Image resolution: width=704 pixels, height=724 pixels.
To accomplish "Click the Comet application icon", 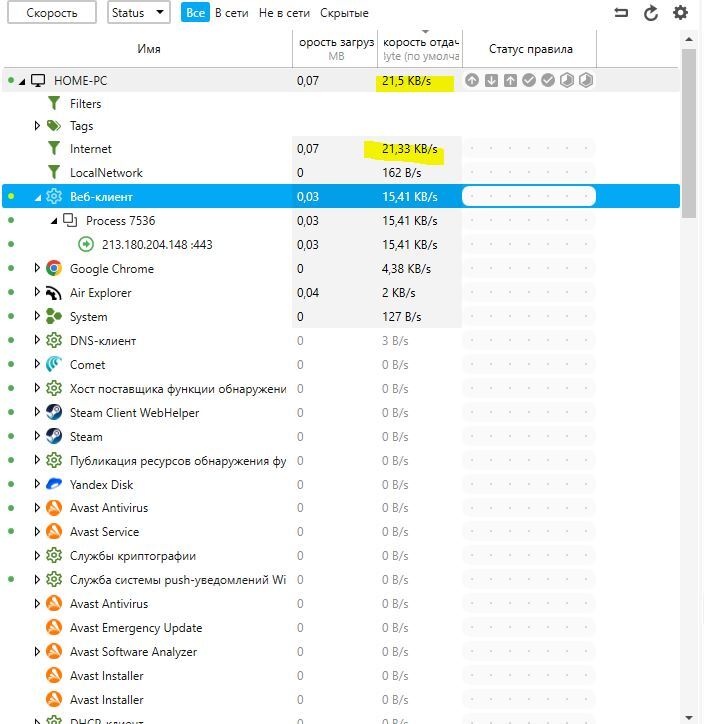I will pos(54,364).
